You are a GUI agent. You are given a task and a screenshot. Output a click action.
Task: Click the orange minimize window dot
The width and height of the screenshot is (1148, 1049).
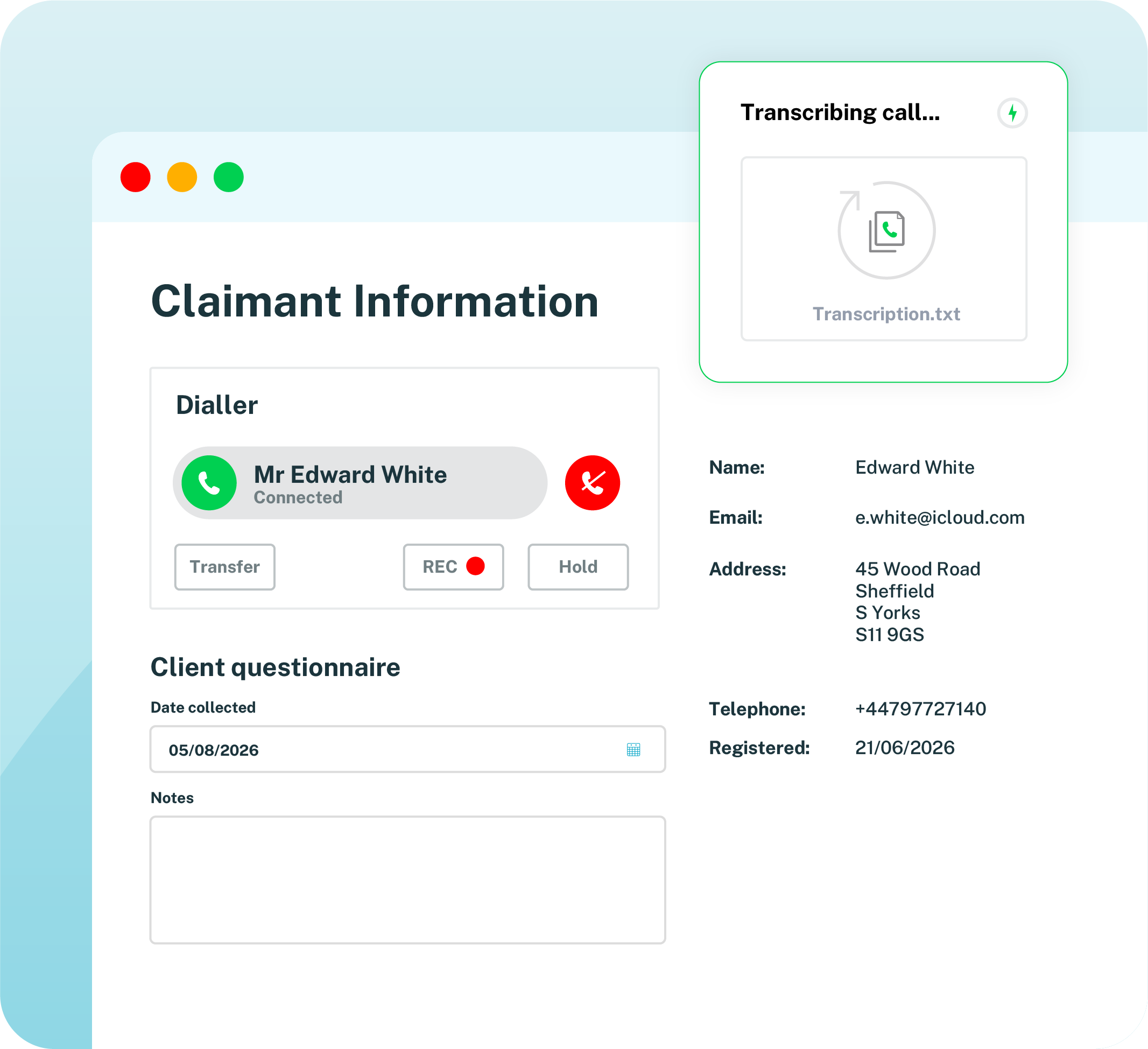pyautogui.click(x=182, y=177)
